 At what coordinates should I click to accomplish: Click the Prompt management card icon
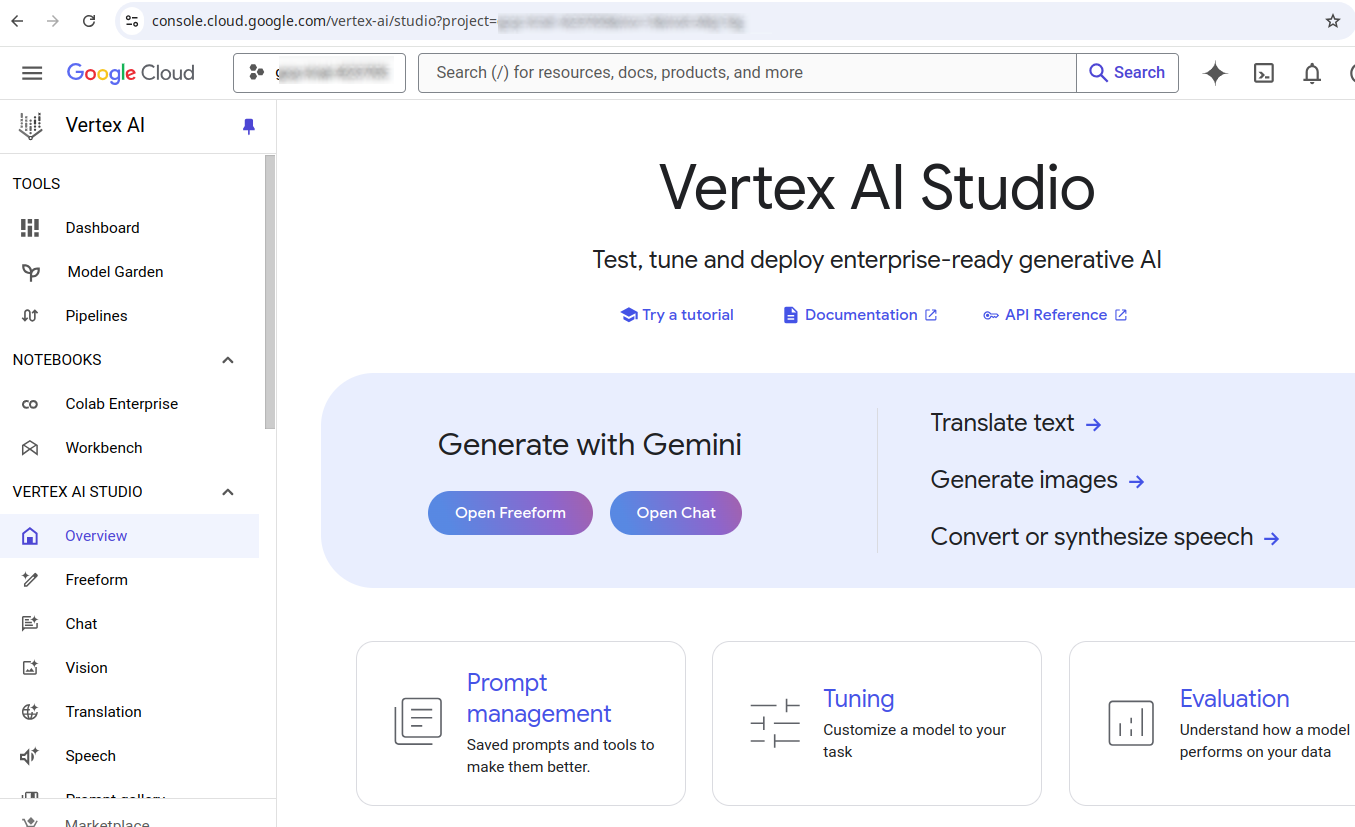(418, 722)
